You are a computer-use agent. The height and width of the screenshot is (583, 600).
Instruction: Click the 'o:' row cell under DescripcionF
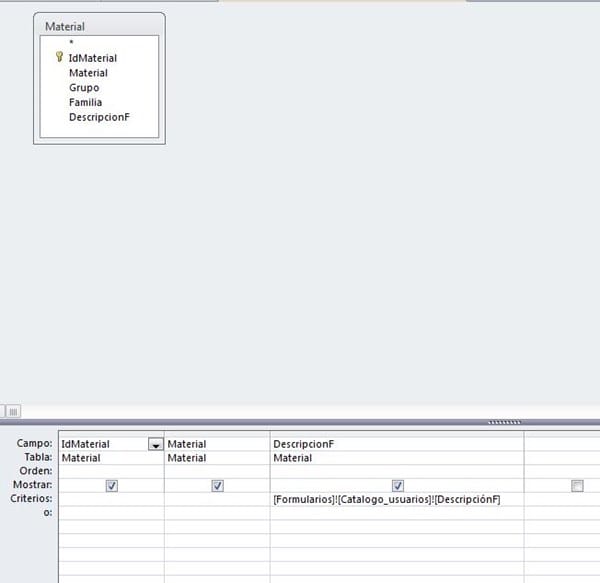[x=397, y=513]
